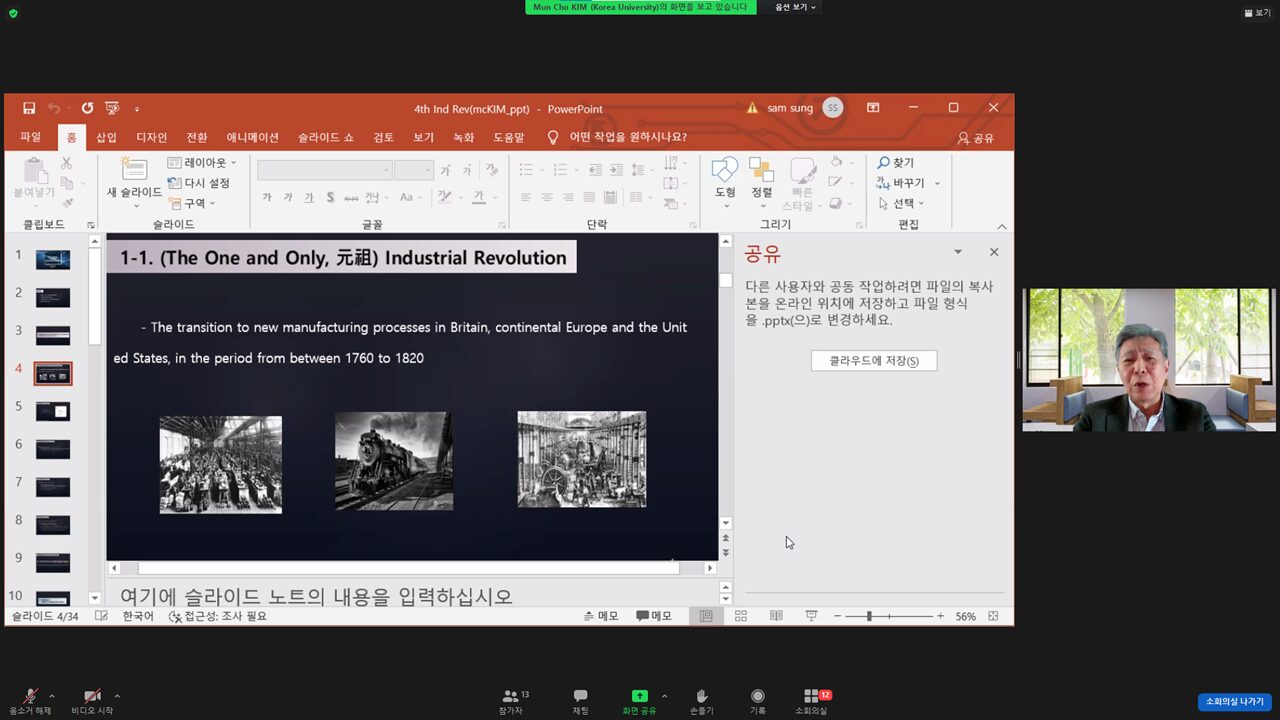Screen dimensions: 1280x720
Task: Click the zoom level slider in status bar
Action: [x=869, y=616]
